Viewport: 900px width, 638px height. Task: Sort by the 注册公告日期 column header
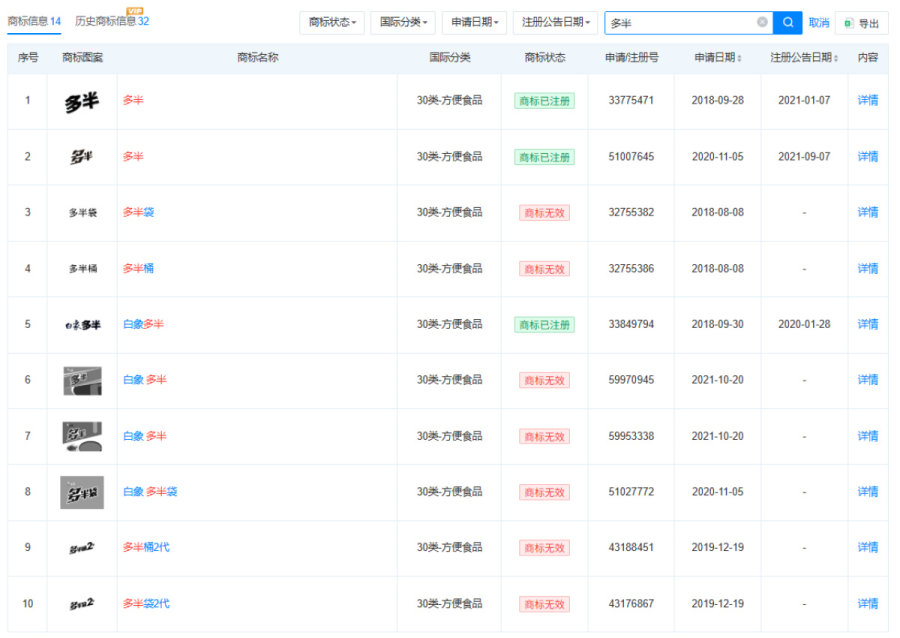pos(803,58)
